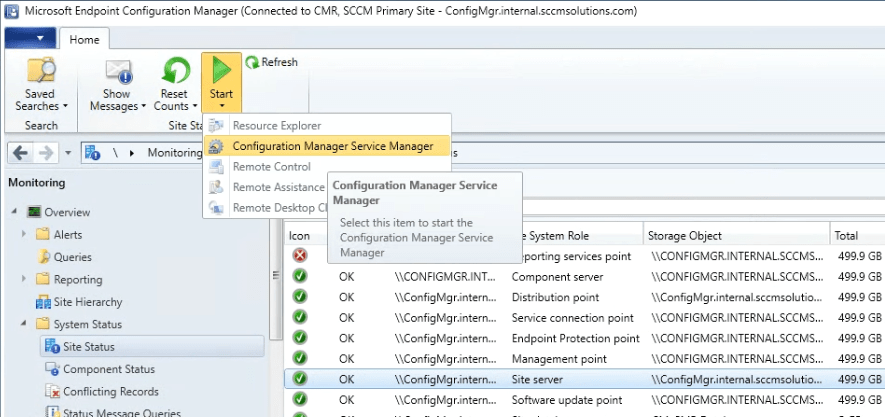Expand the Reporting folder node
The height and width of the screenshot is (417, 885).
pyautogui.click(x=24, y=280)
